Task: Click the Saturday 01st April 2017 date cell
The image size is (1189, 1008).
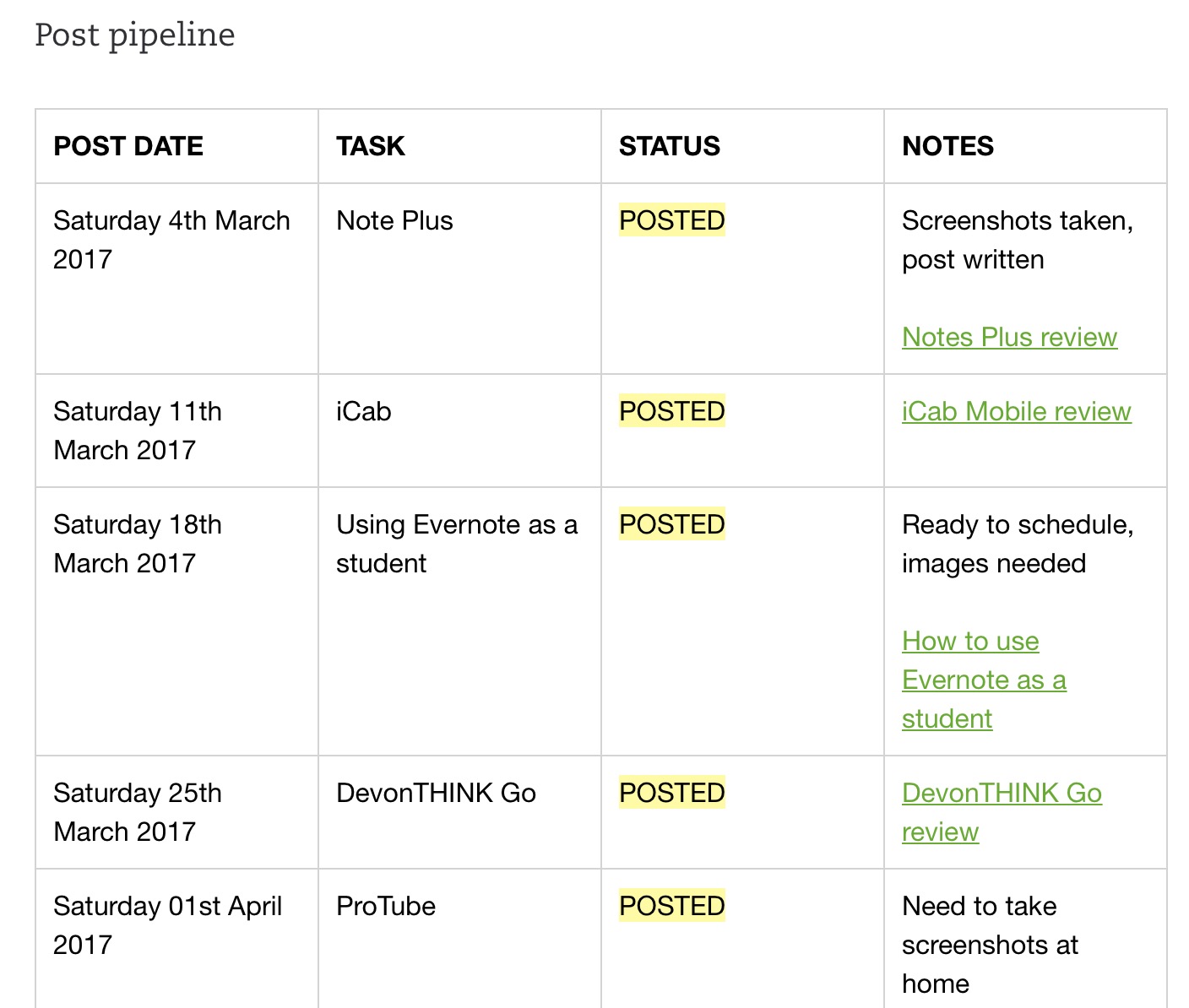Action: click(x=167, y=925)
